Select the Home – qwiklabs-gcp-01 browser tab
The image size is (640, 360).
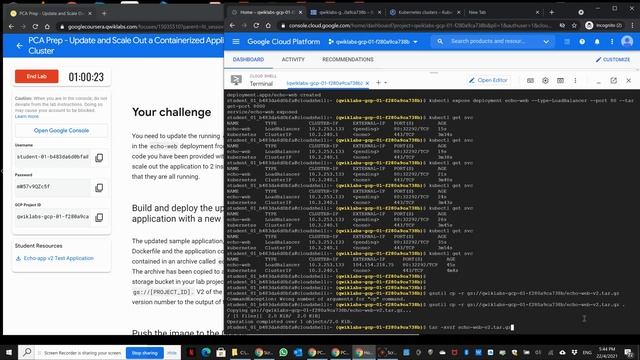tap(266, 13)
